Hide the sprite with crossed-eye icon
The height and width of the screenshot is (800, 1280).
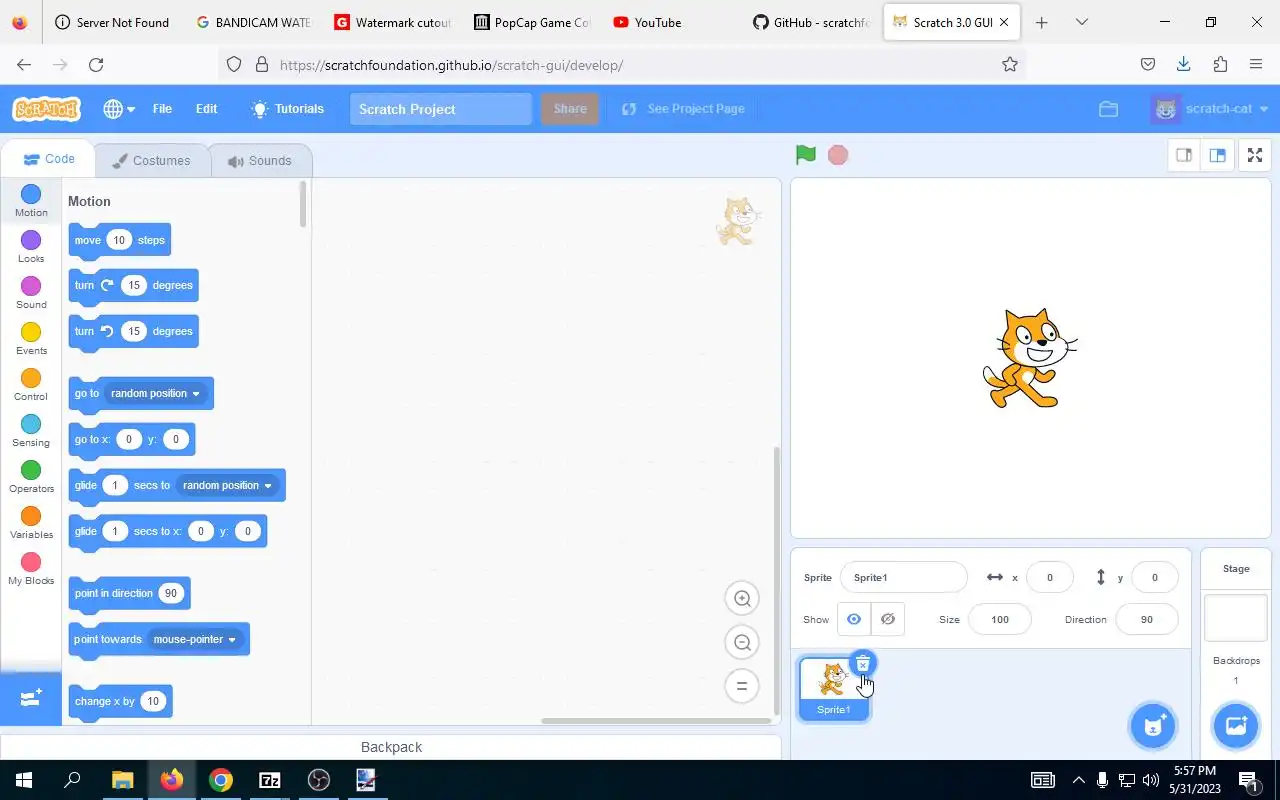click(x=888, y=619)
